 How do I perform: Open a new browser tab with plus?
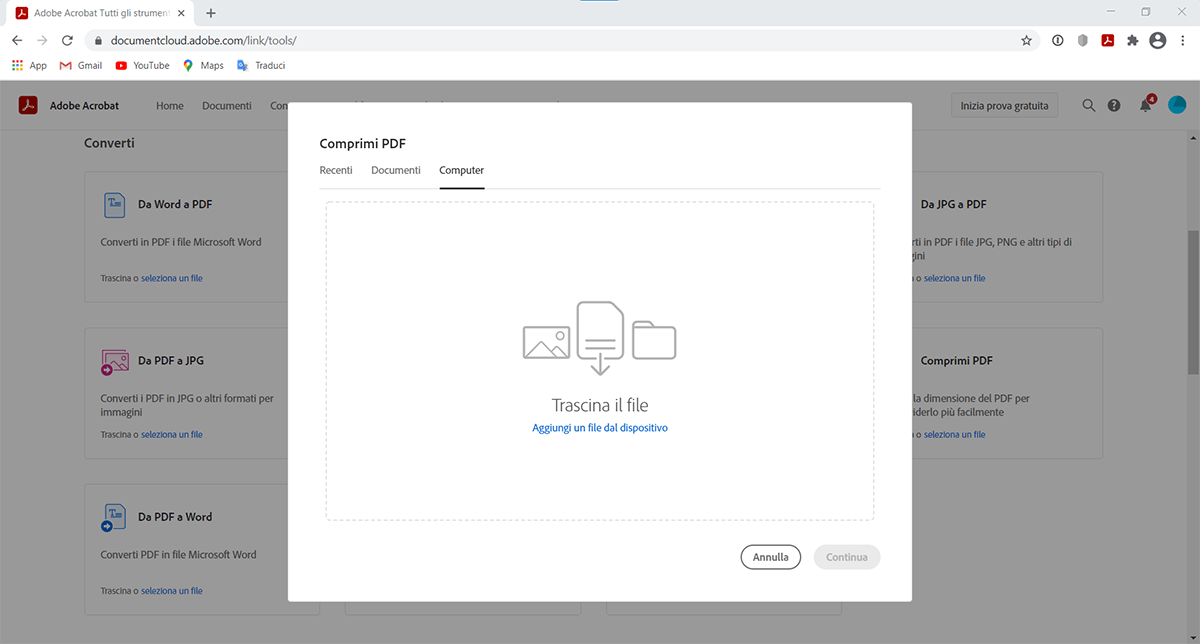click(211, 13)
